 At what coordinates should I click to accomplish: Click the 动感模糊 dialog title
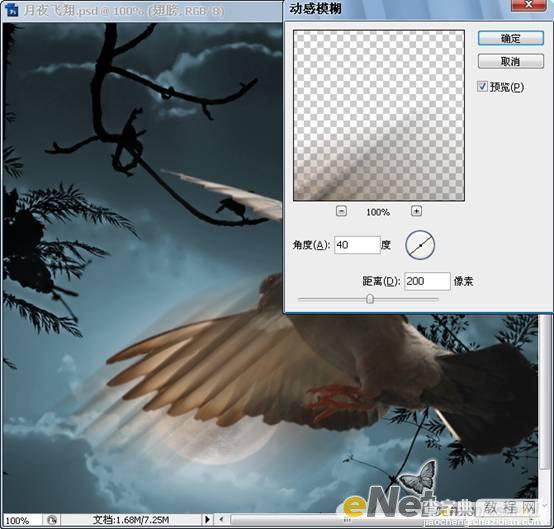point(316,9)
